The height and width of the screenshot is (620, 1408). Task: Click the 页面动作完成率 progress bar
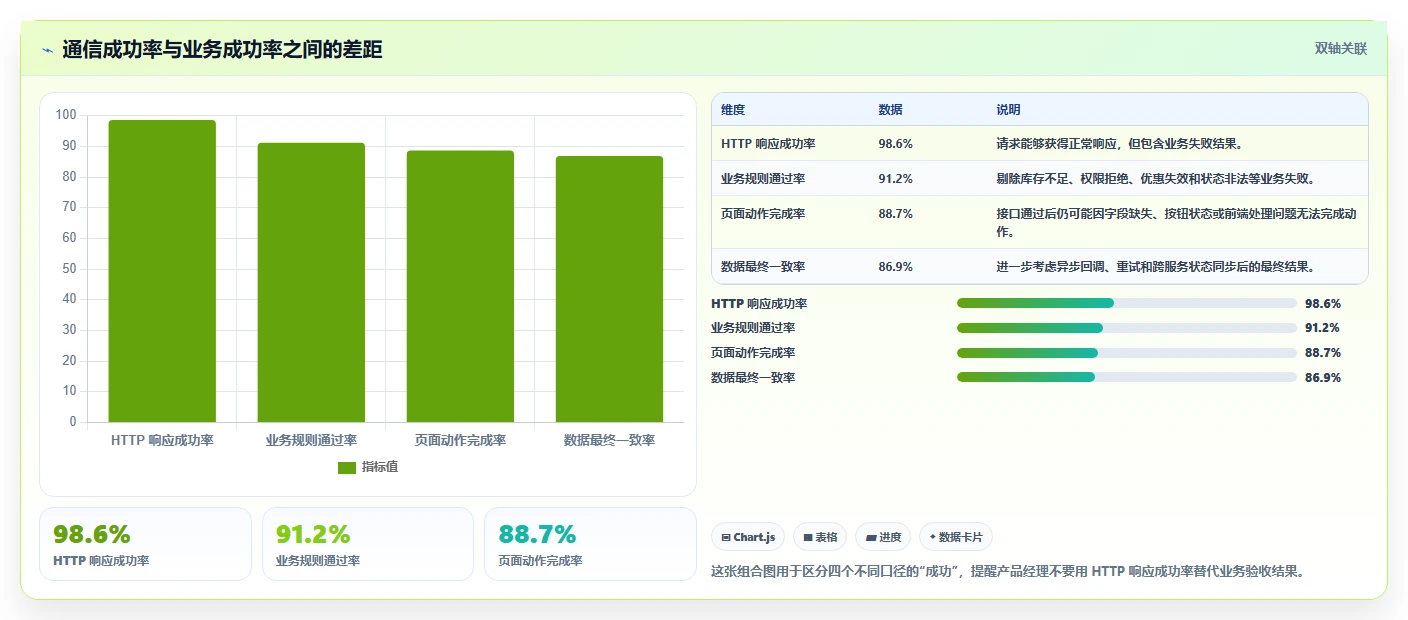1127,352
